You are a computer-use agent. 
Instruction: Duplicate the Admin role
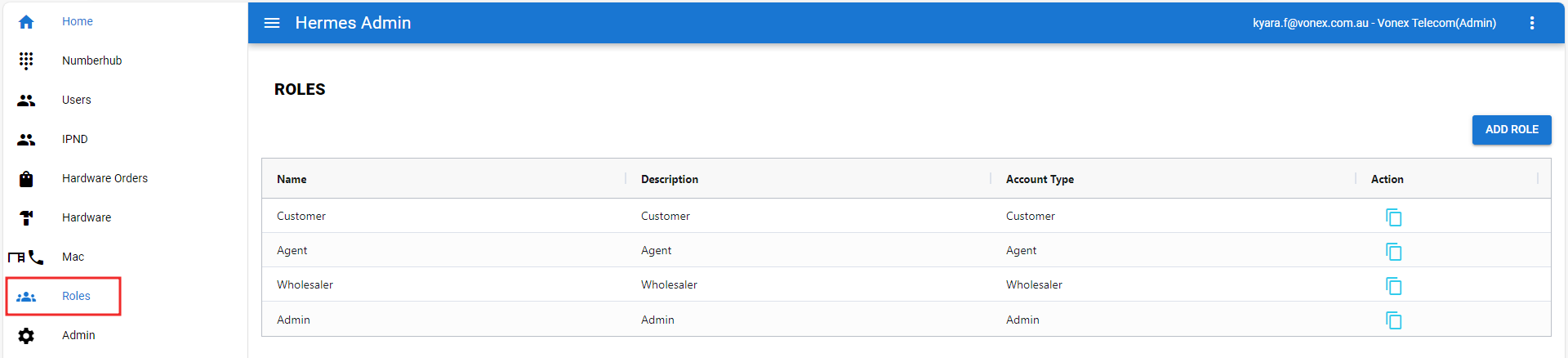(x=1393, y=320)
